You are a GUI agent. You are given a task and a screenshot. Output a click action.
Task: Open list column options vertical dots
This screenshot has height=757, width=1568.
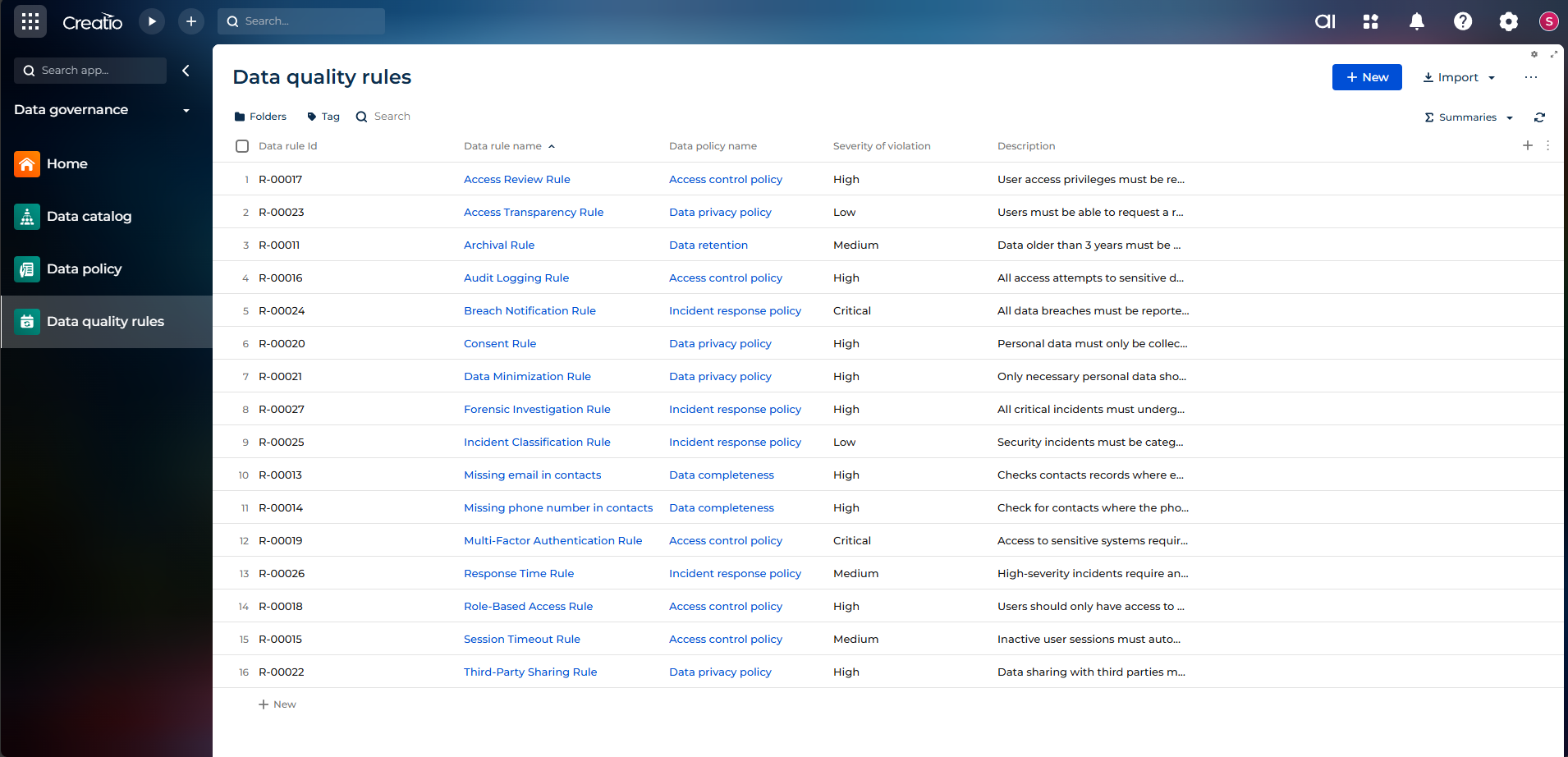point(1548,145)
